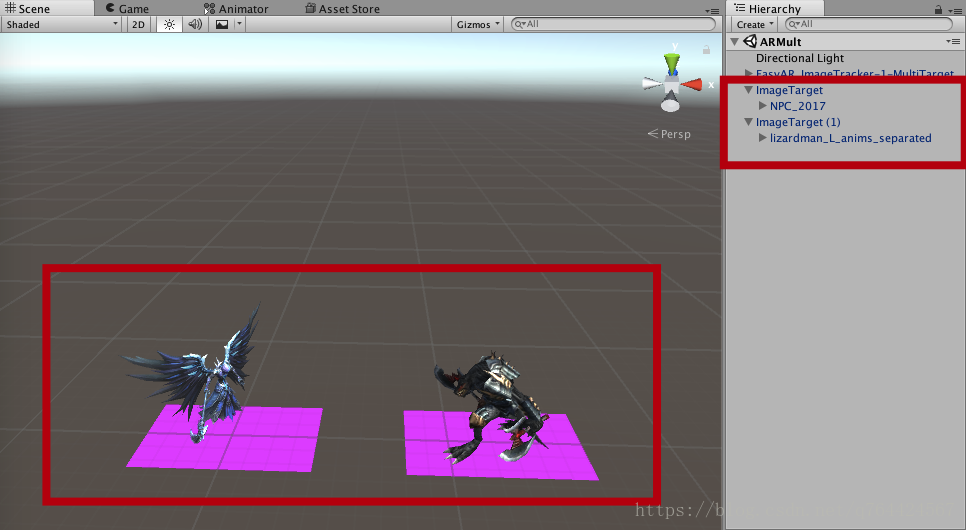This screenshot has width=966, height=530.
Task: Expand the NPC_2017 object
Action: (763, 106)
